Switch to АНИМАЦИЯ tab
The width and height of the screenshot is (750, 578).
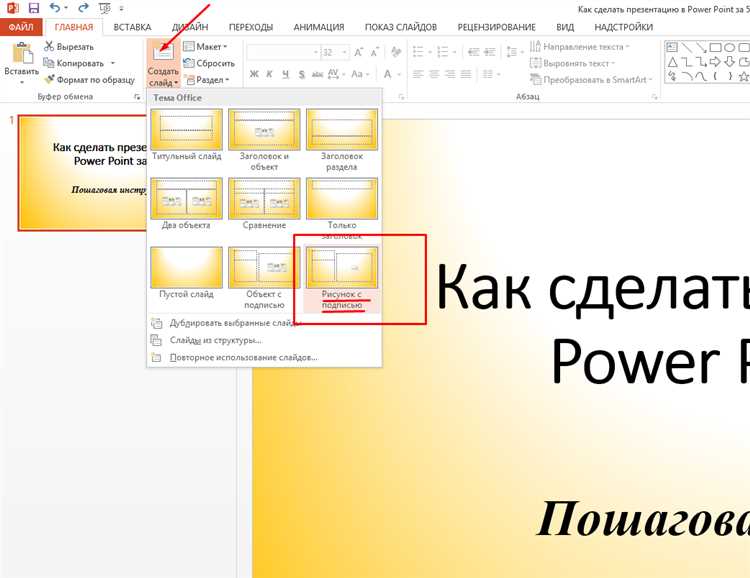click(319, 27)
